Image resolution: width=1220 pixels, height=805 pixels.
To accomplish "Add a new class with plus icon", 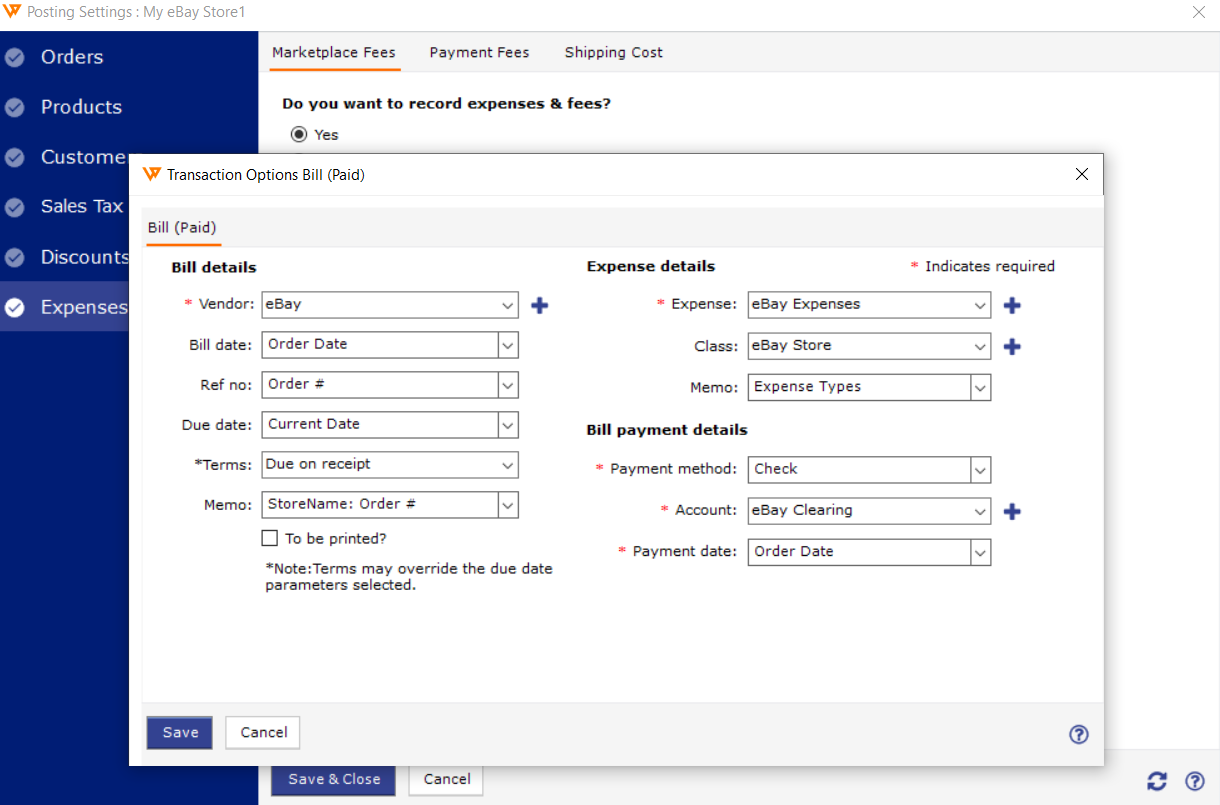I will tap(1012, 346).
